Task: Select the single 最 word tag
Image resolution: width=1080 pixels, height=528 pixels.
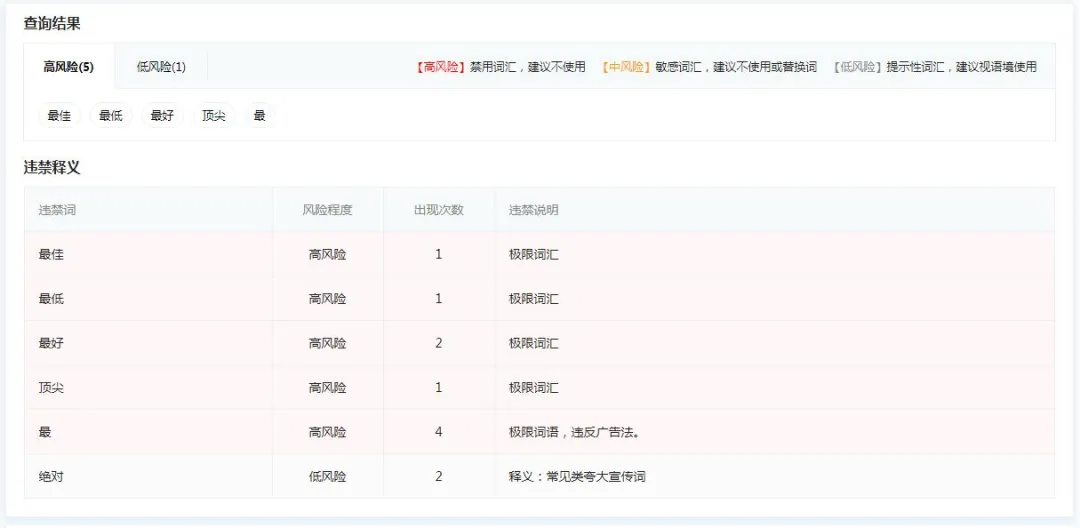Action: 260,116
